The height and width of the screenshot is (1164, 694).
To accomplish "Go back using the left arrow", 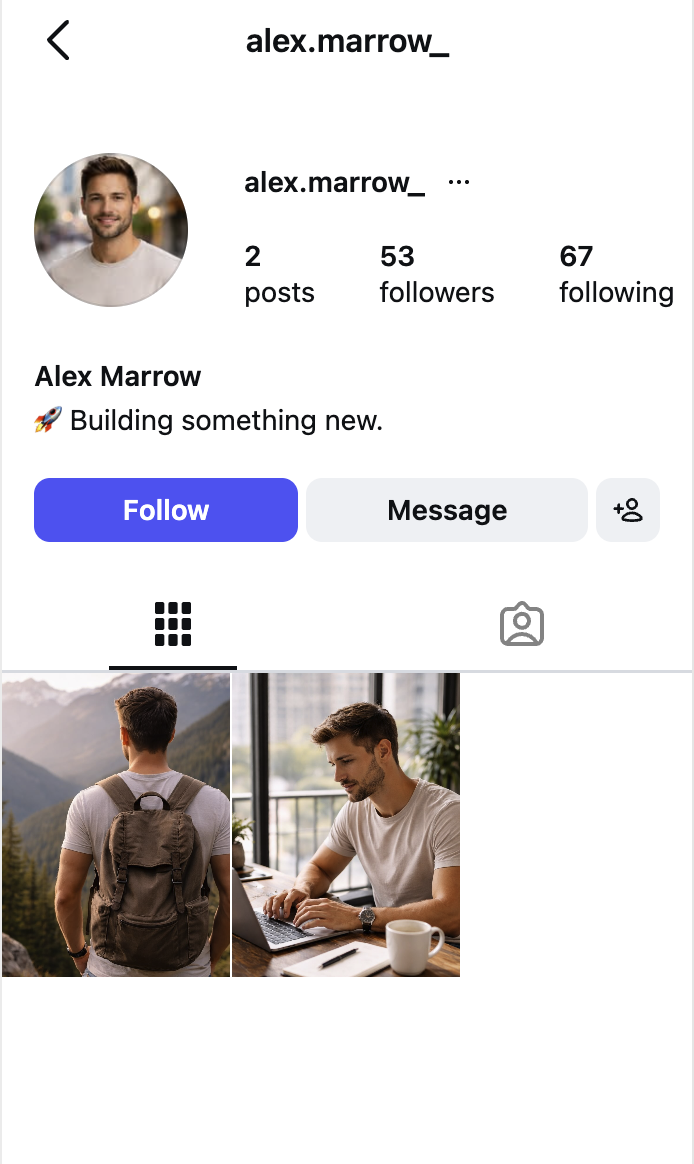I will 58,42.
